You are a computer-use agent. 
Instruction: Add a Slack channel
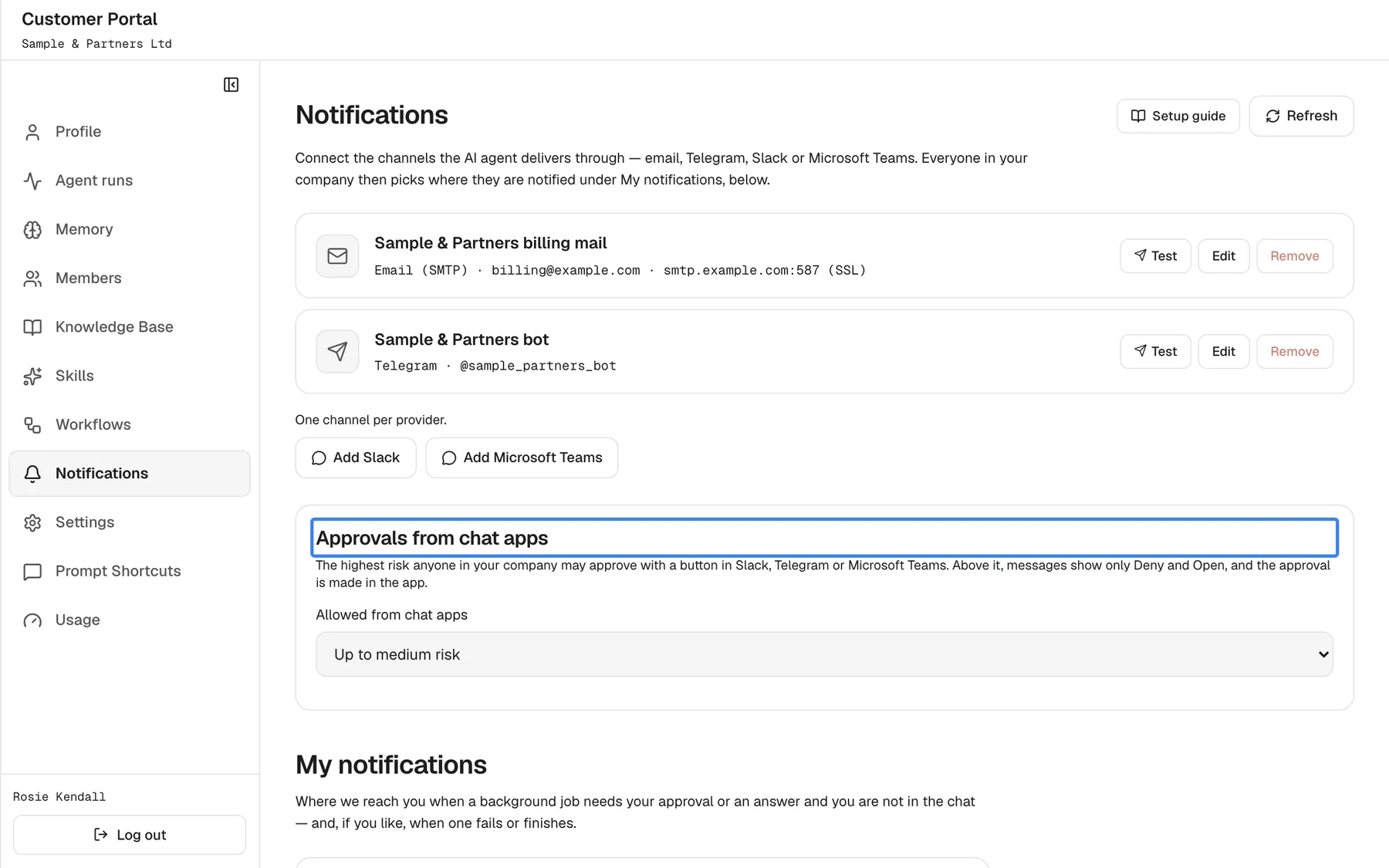pyautogui.click(x=356, y=458)
